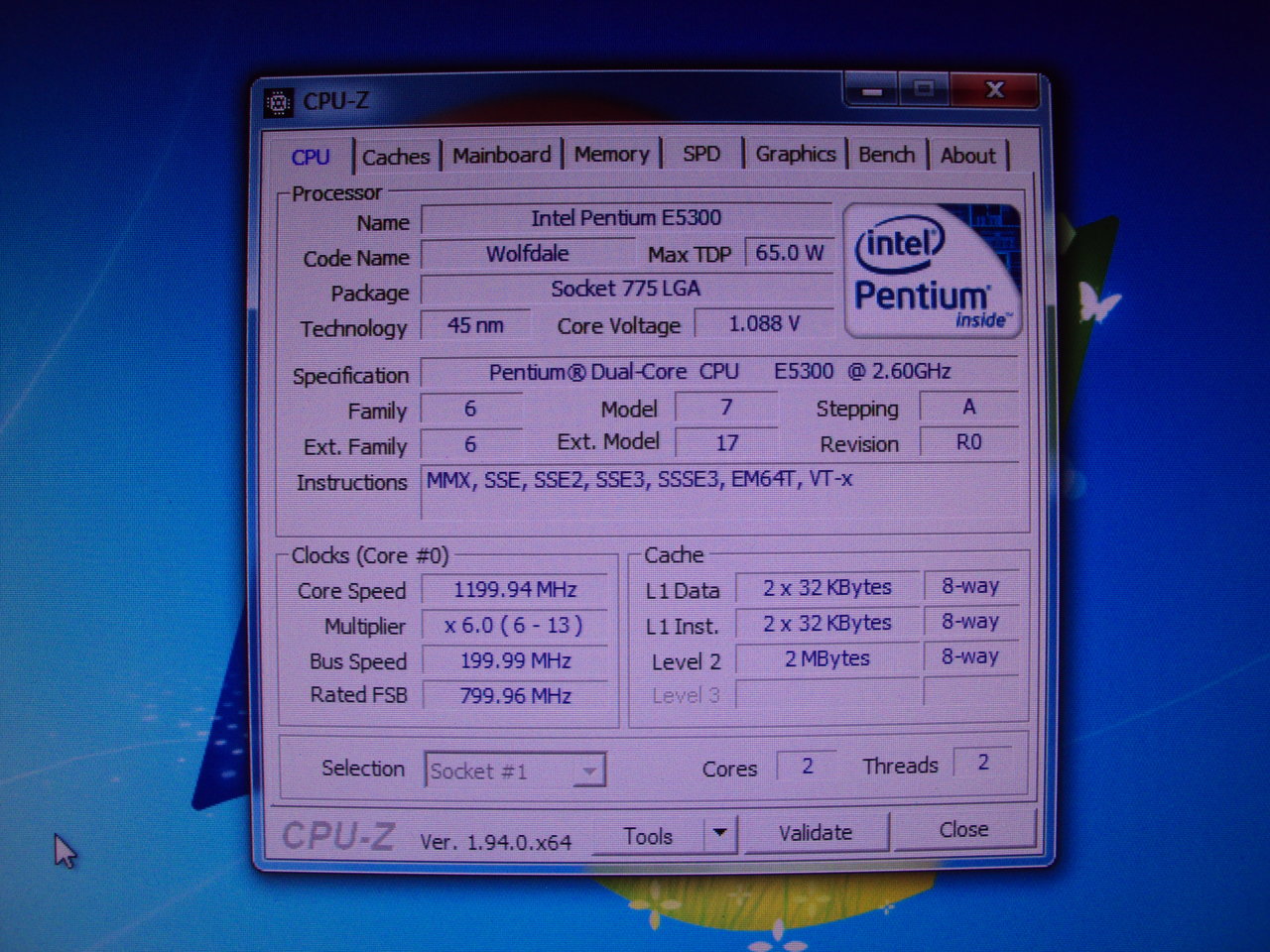Click the Ver. 1.94.0.x64 version text

click(x=495, y=843)
